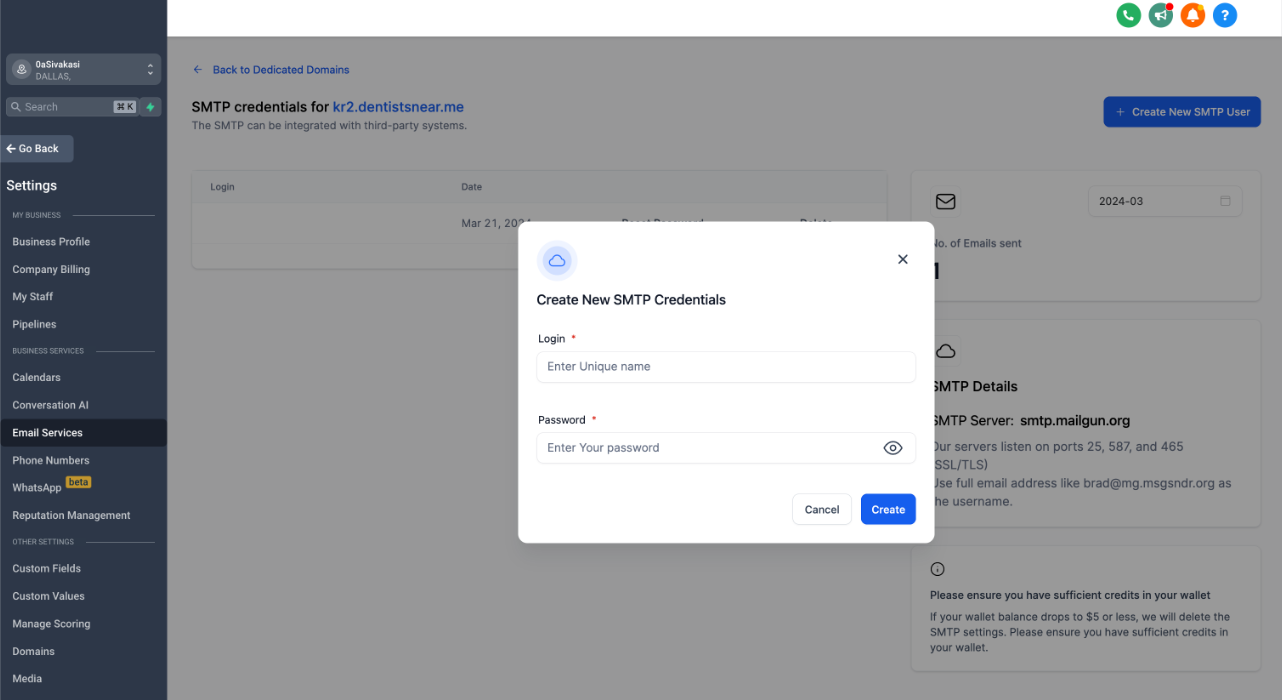Click the calendar icon in date field
This screenshot has height=700, width=1282.
pyautogui.click(x=1225, y=201)
